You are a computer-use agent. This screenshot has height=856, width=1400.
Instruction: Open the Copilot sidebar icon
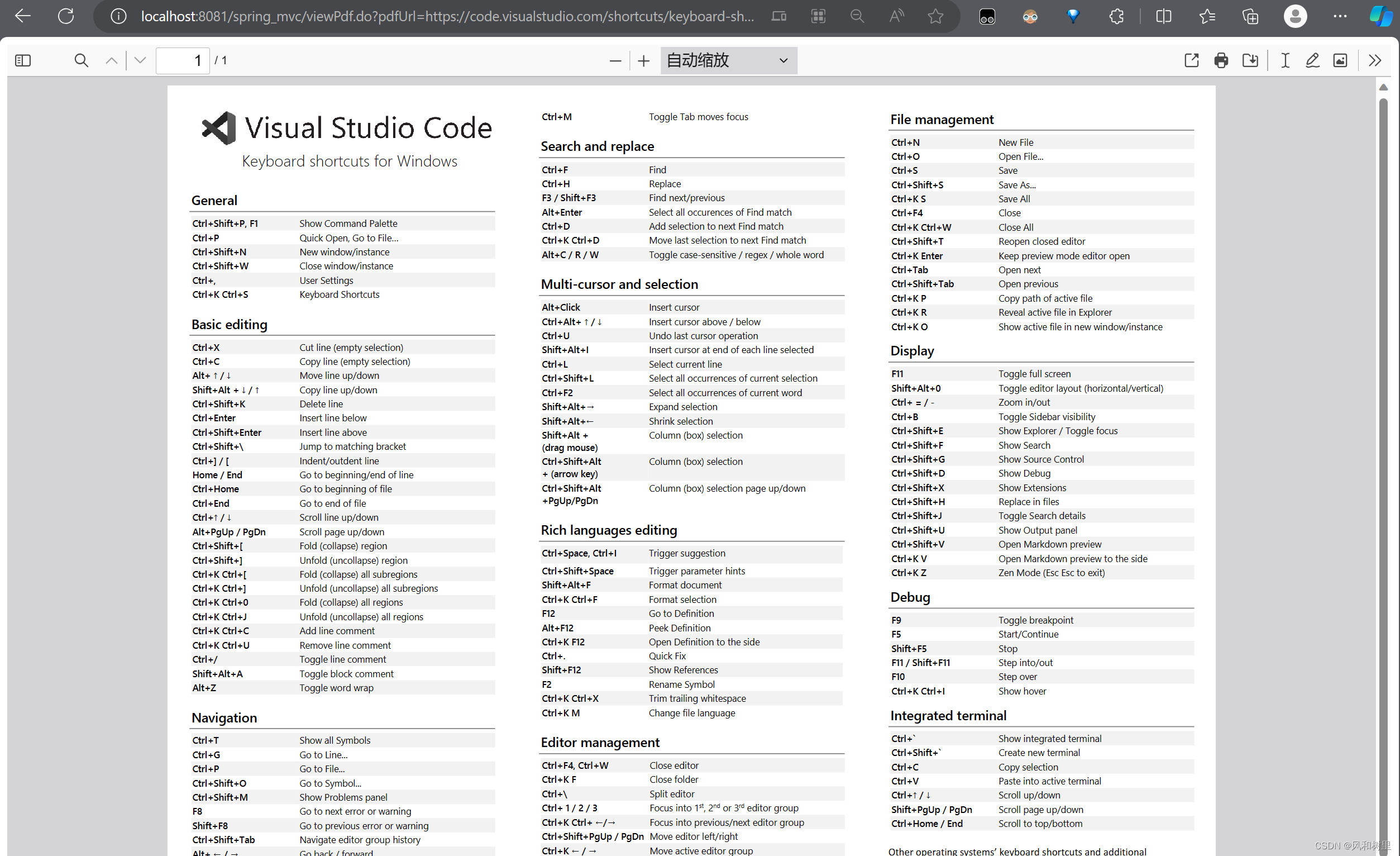[1381, 17]
